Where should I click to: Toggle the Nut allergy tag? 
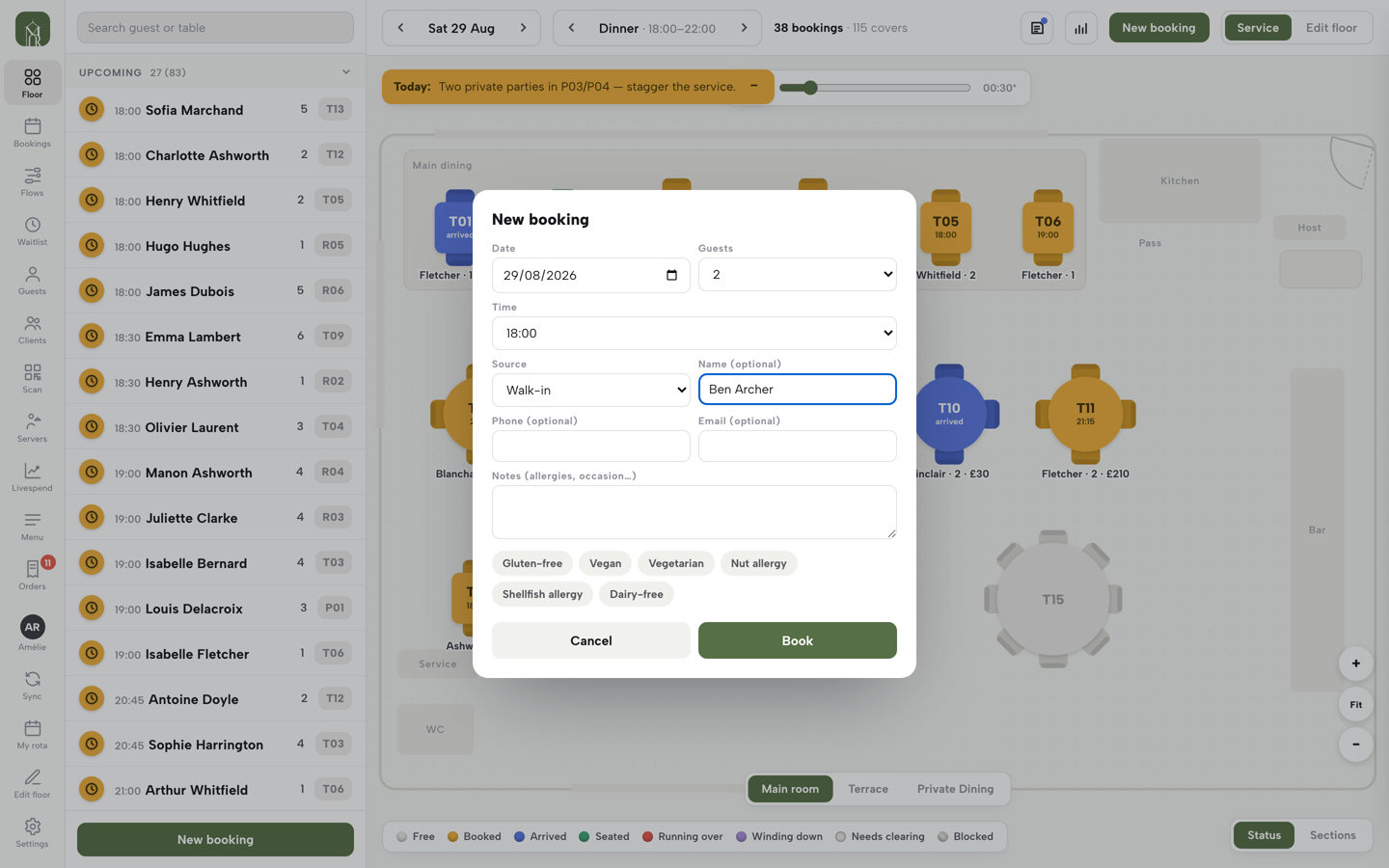759,563
